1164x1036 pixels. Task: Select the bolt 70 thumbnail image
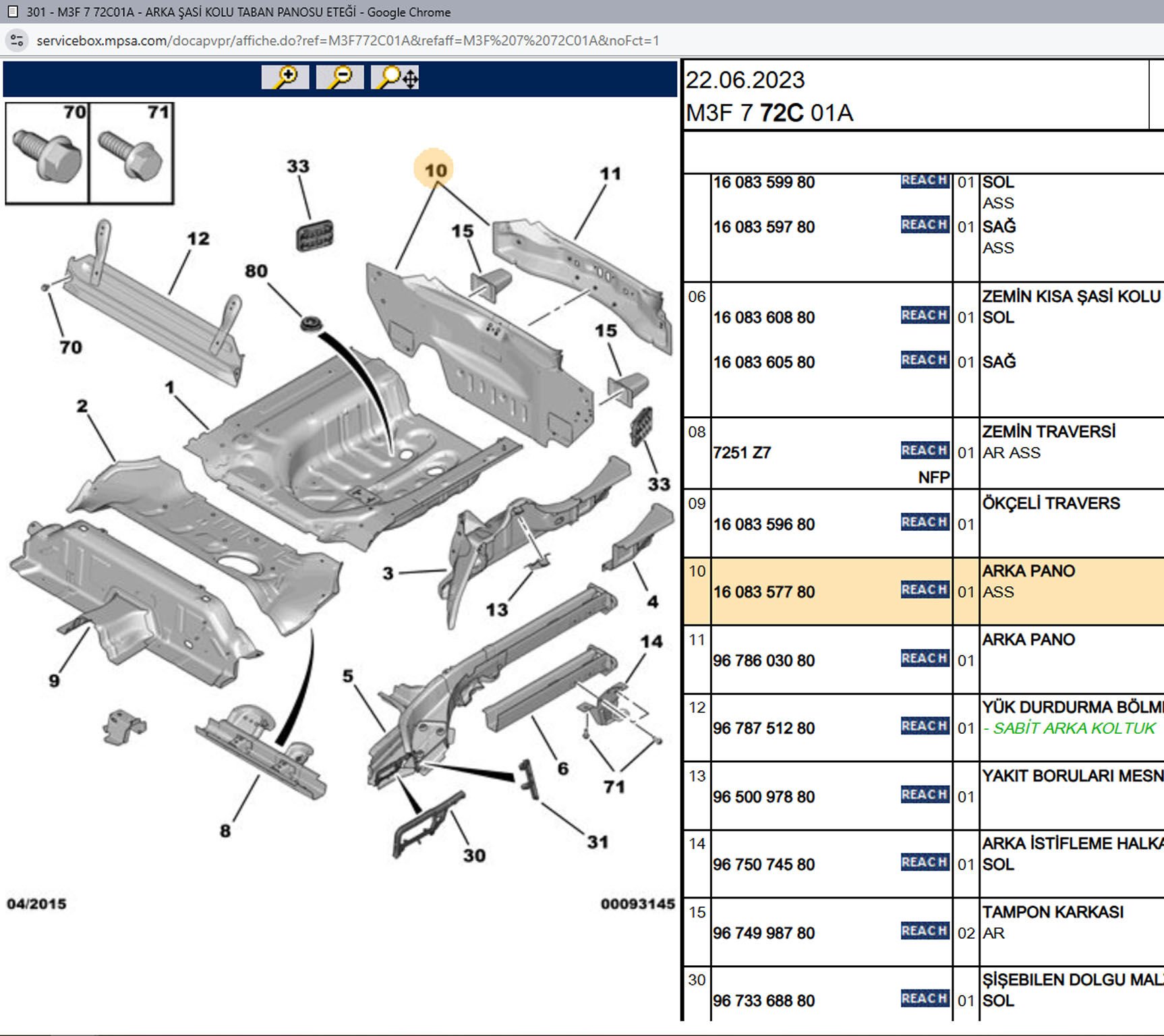47,154
